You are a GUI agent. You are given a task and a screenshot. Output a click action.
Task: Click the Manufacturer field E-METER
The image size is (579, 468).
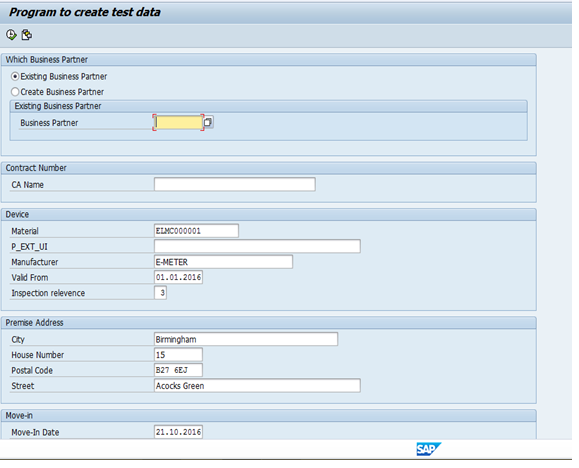(x=223, y=262)
